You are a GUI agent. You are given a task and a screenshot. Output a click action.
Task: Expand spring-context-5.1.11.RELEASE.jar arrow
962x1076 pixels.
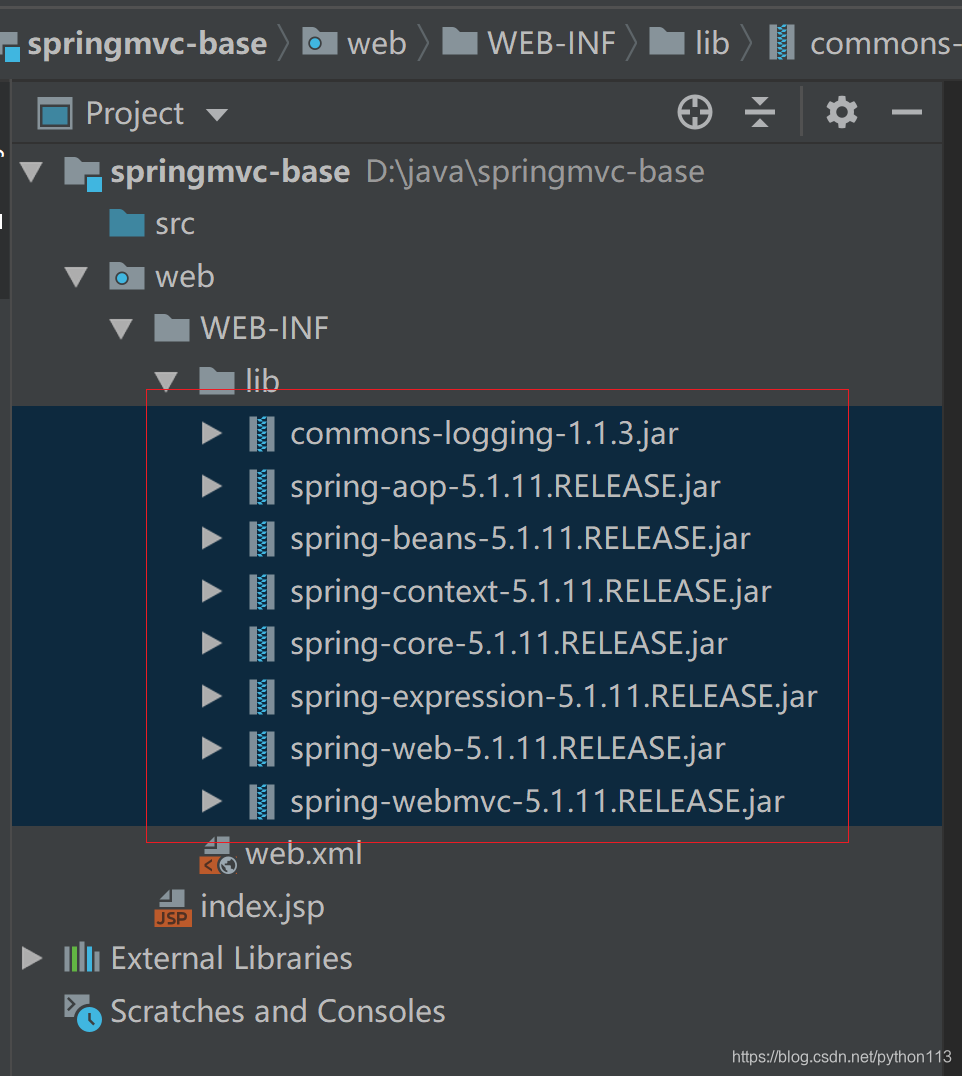(x=211, y=592)
